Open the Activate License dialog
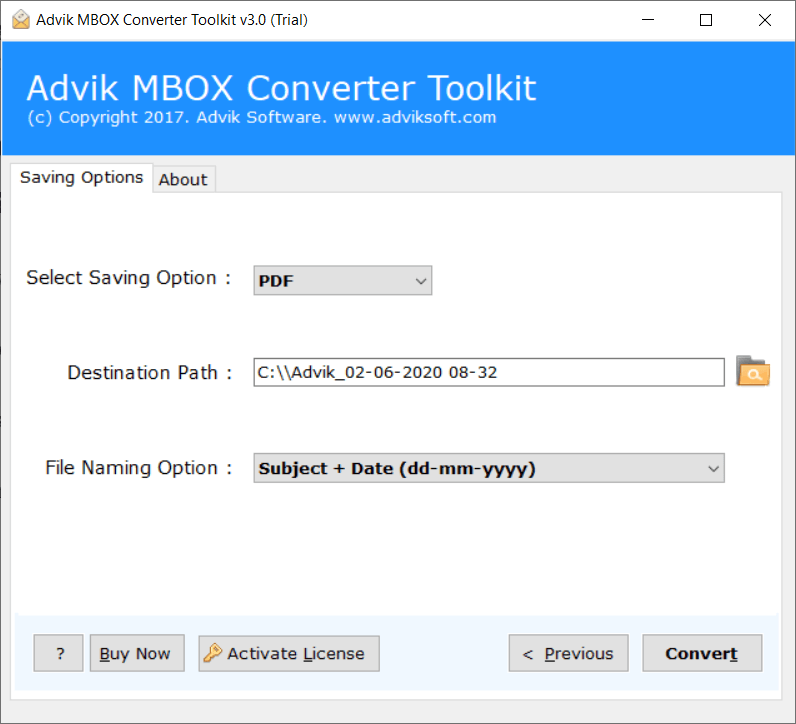The width and height of the screenshot is (796, 724). [289, 653]
